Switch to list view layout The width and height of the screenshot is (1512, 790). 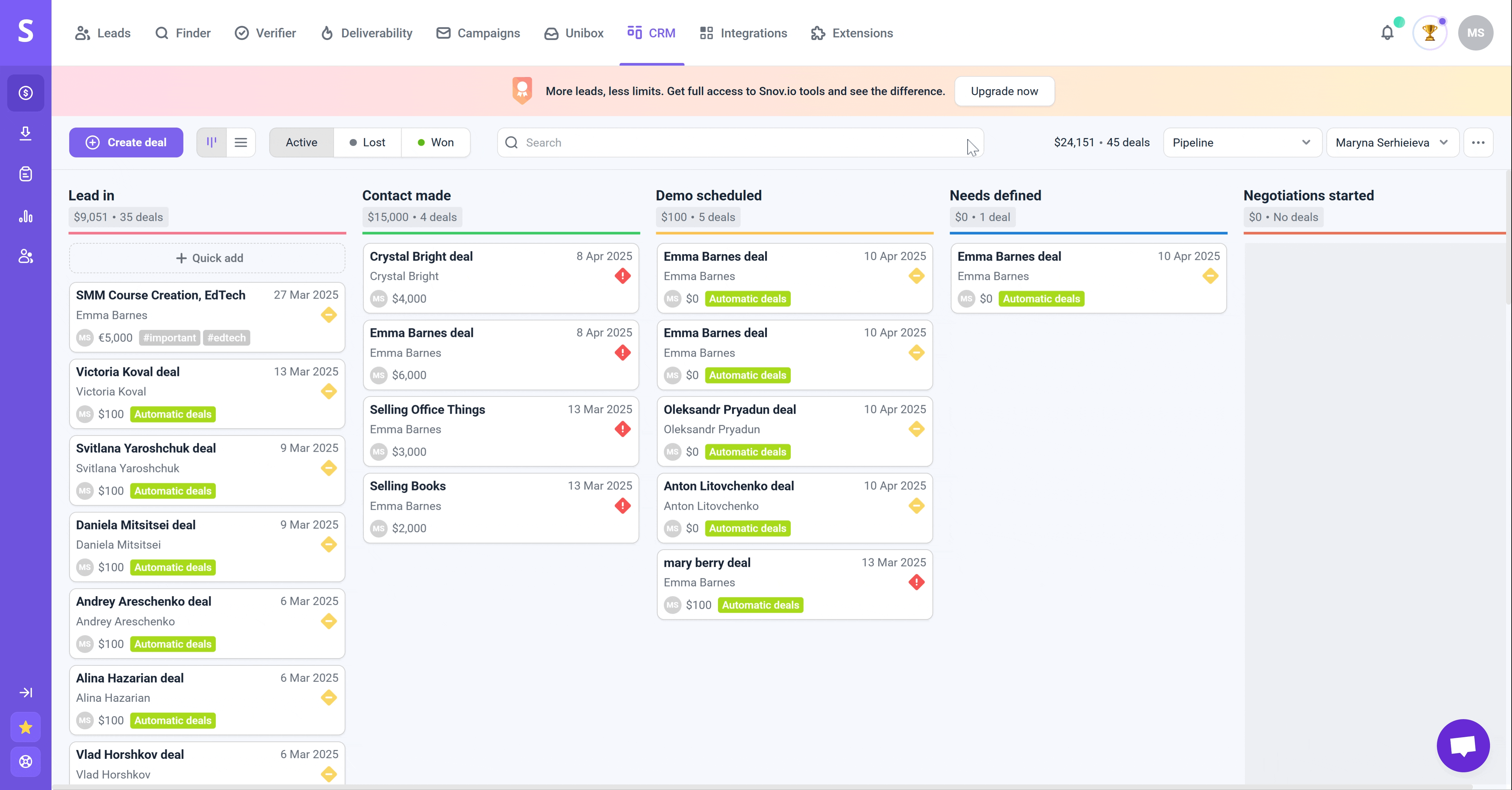[x=241, y=143]
